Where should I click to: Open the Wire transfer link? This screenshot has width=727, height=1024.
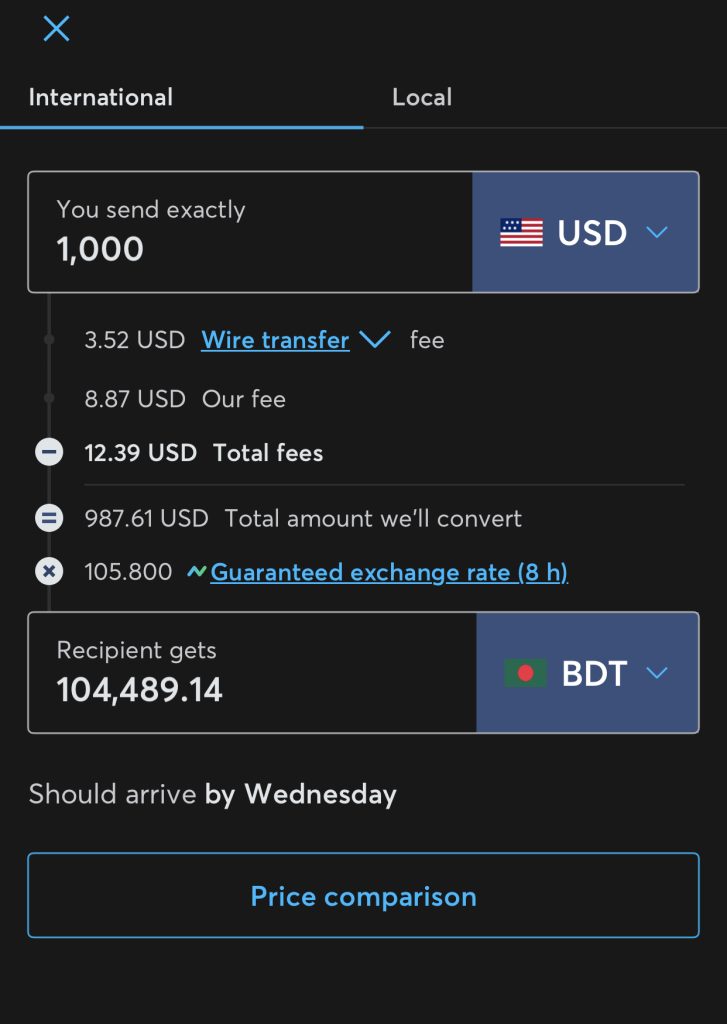(x=275, y=340)
